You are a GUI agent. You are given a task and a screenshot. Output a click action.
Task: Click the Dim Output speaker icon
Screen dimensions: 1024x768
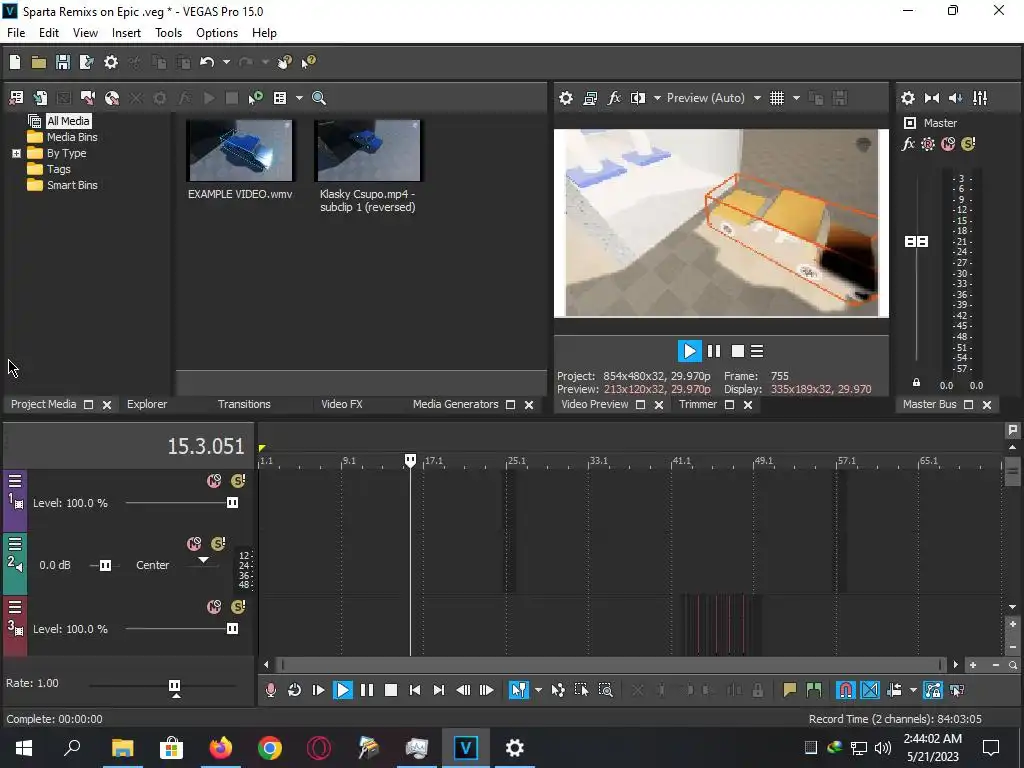coord(955,98)
